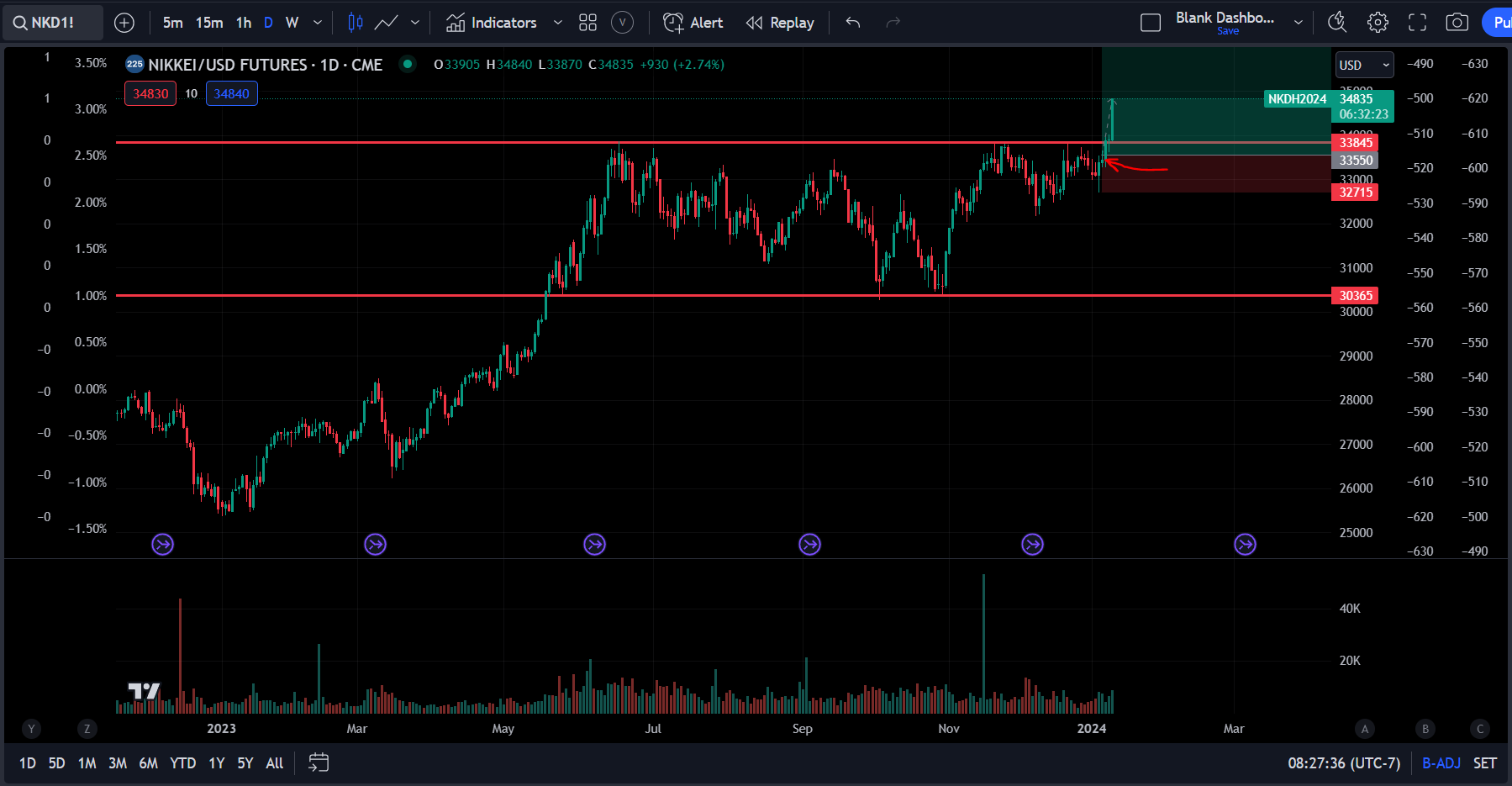Select the 15m timeframe

[x=209, y=23]
